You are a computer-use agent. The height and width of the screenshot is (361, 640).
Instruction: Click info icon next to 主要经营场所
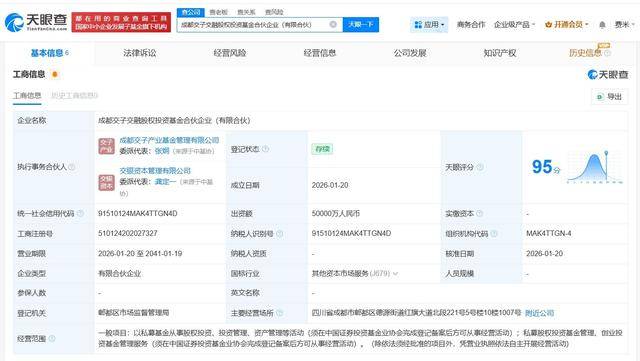(x=279, y=313)
